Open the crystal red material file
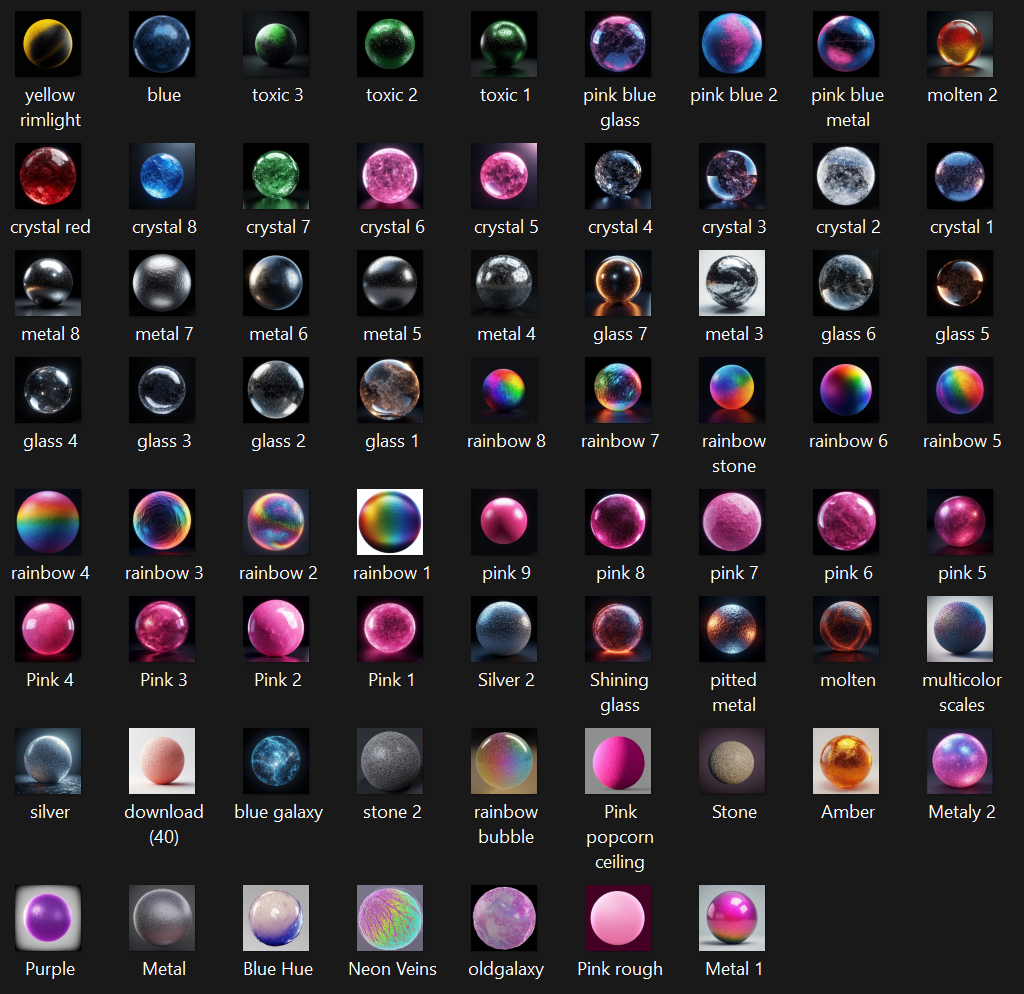Viewport: 1024px width, 994px height. pos(48,176)
